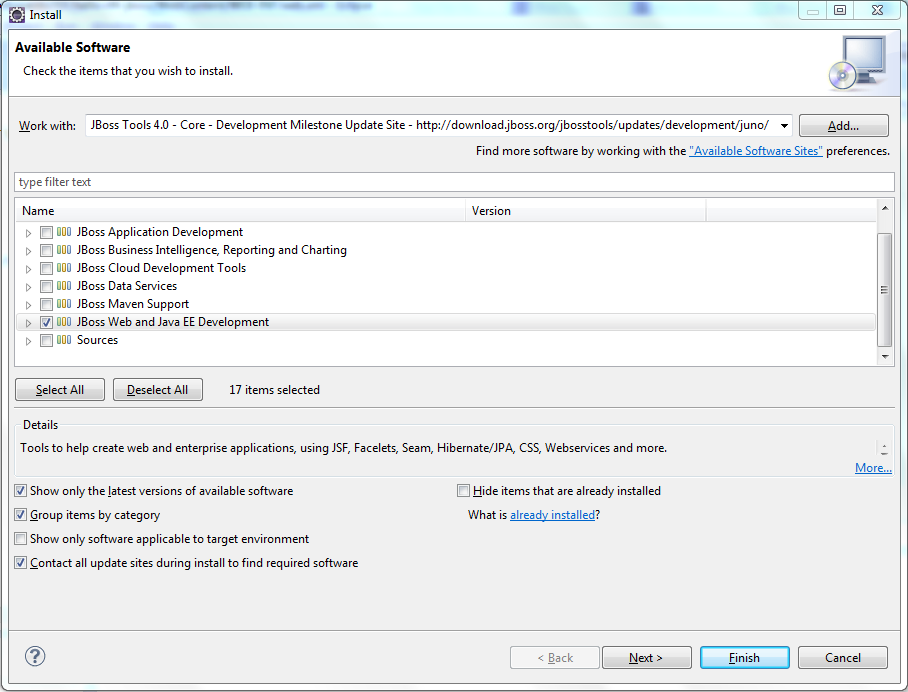Screen dimensions: 908x692
Task: Click the Version column header
Action: [585, 211]
